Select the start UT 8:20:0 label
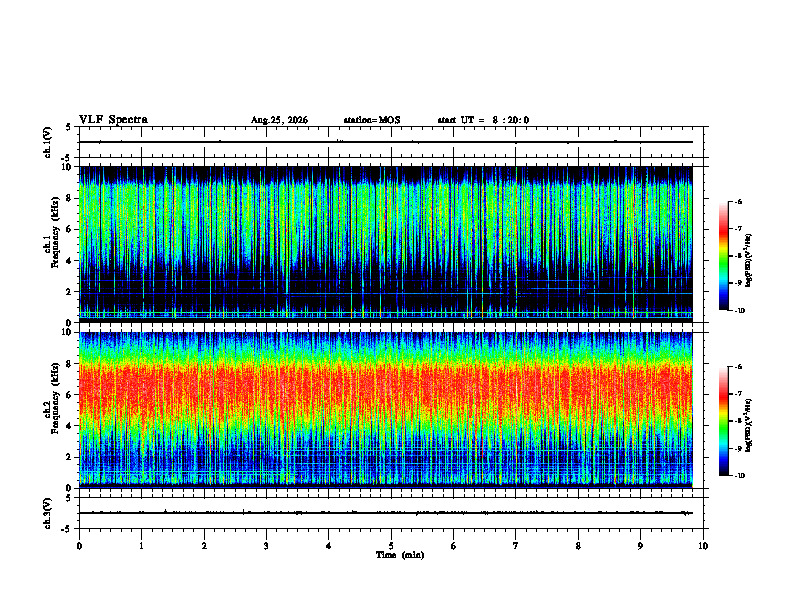The image size is (792, 612). coord(483,120)
